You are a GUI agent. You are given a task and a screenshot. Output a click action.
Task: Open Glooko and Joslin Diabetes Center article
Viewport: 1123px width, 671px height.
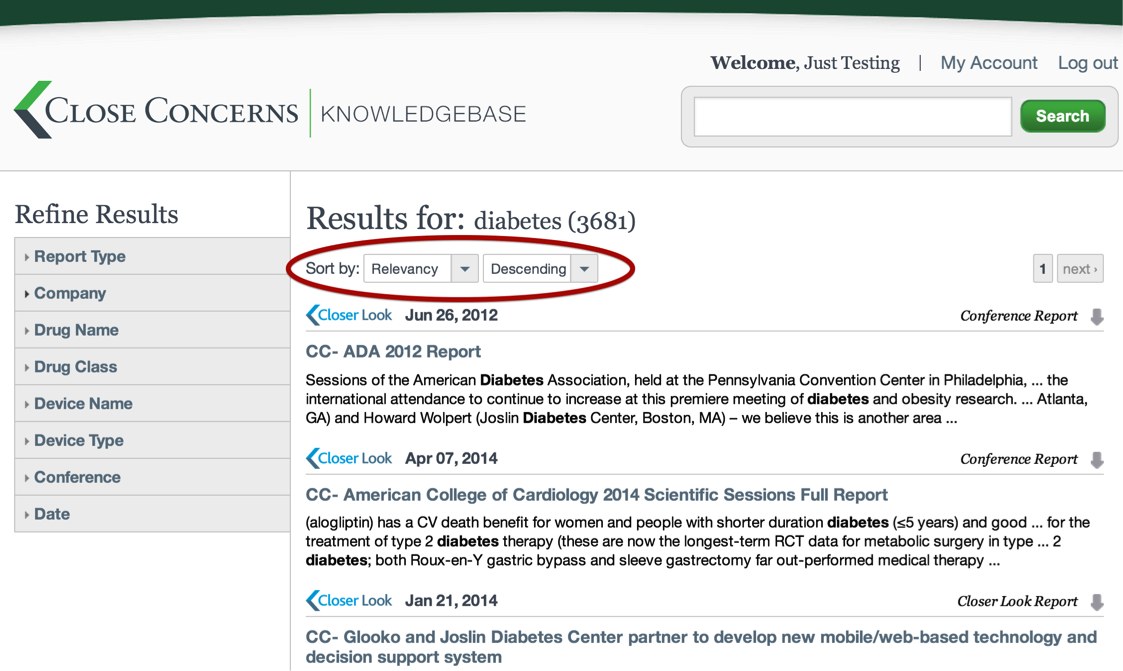tap(701, 647)
